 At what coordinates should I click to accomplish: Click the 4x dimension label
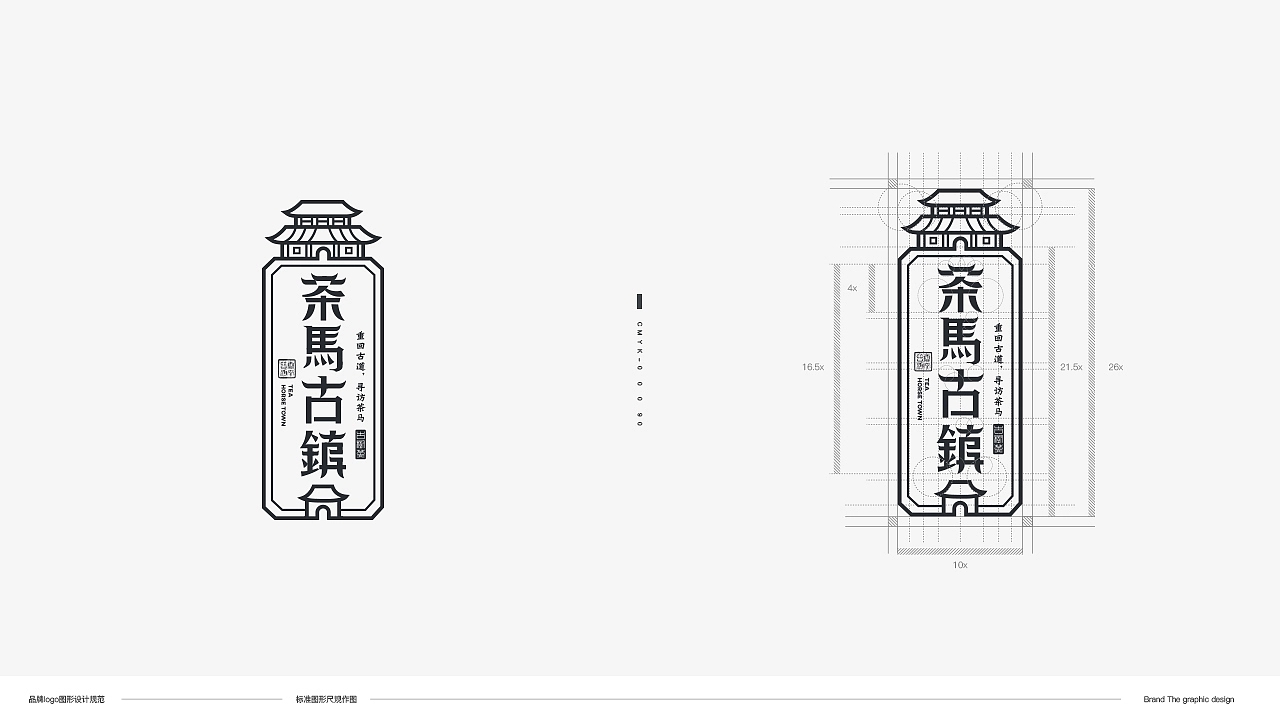[x=852, y=288]
